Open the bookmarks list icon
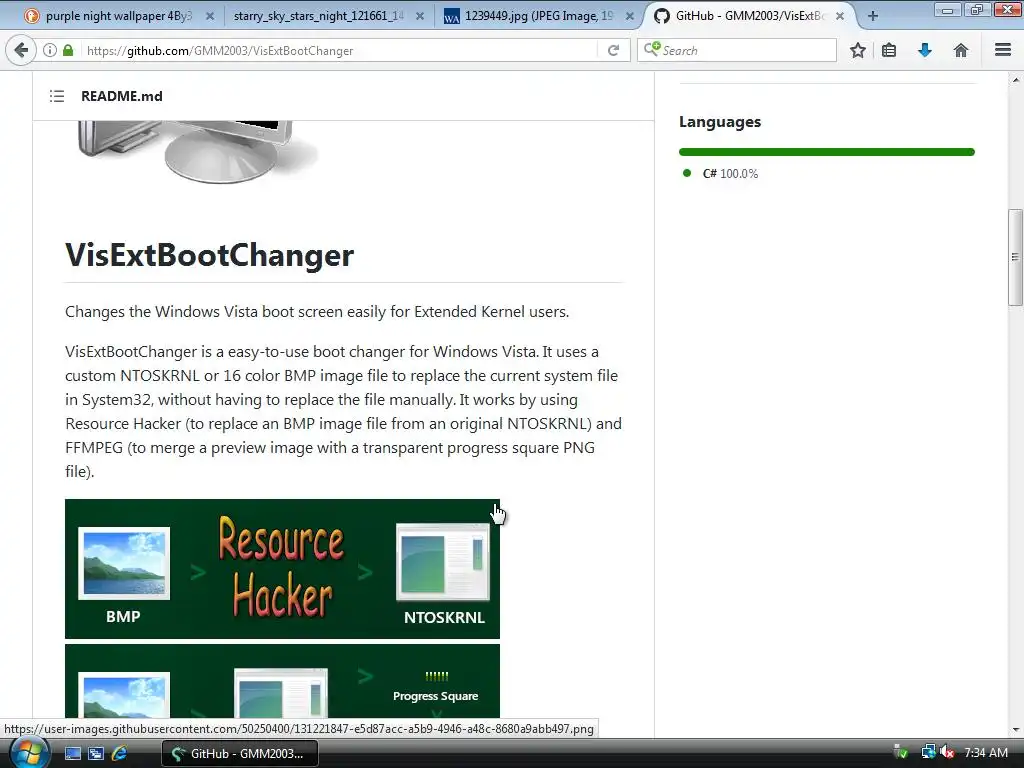This screenshot has height=768, width=1024. pos(889,50)
